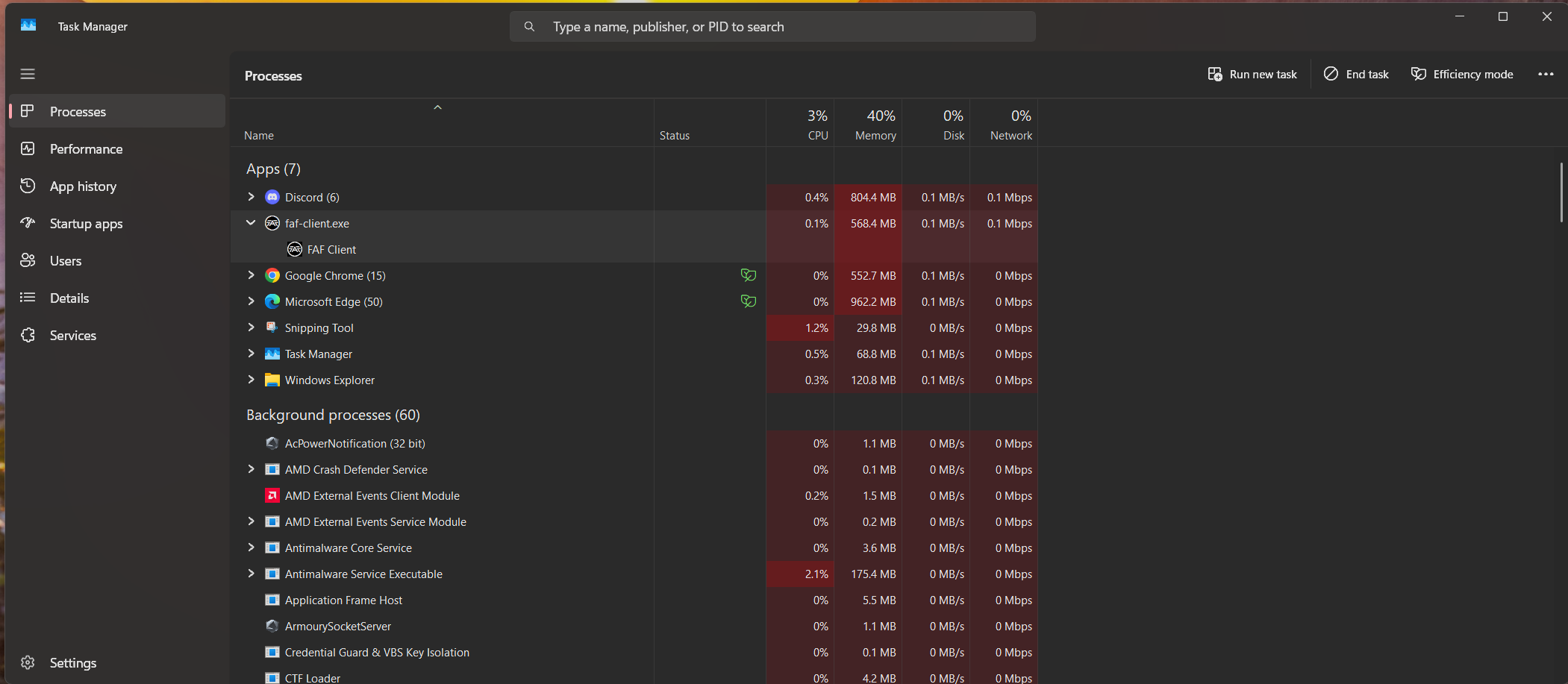Click the AMD External Events Service Module icon
This screenshot has height=684, width=1568.
(272, 521)
